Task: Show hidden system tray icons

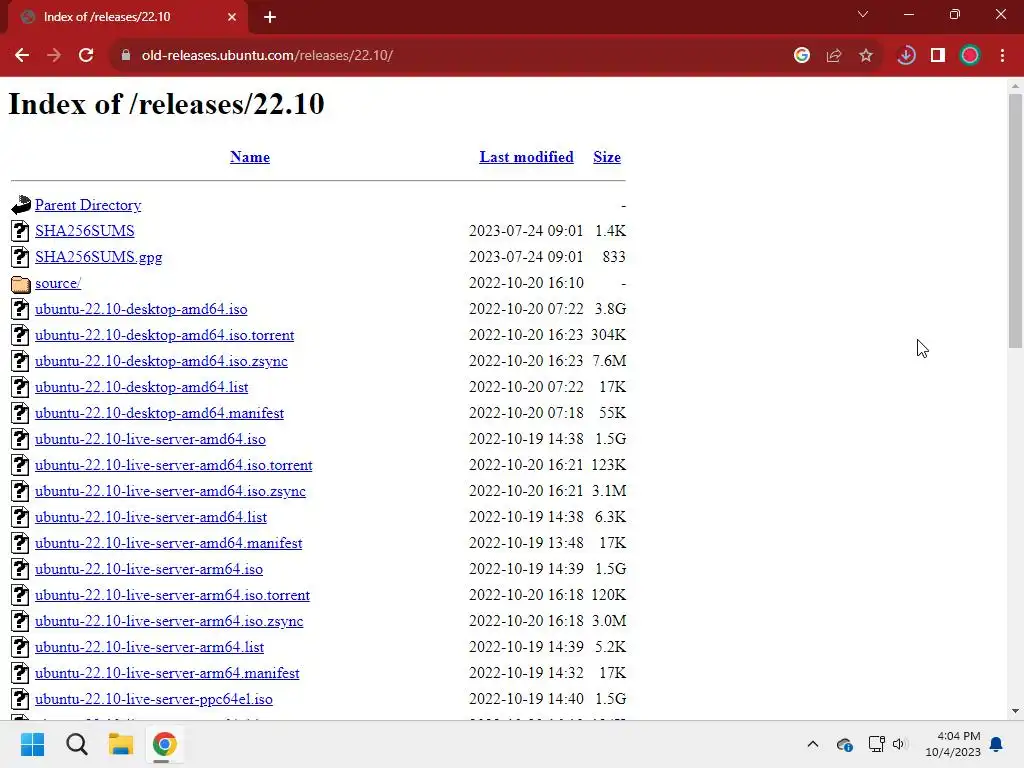Action: click(813, 744)
